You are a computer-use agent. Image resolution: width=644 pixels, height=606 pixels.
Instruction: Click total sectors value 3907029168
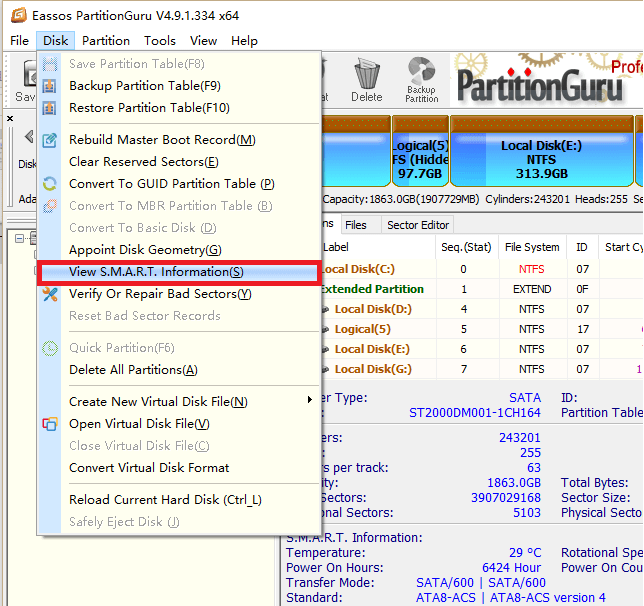(x=506, y=498)
